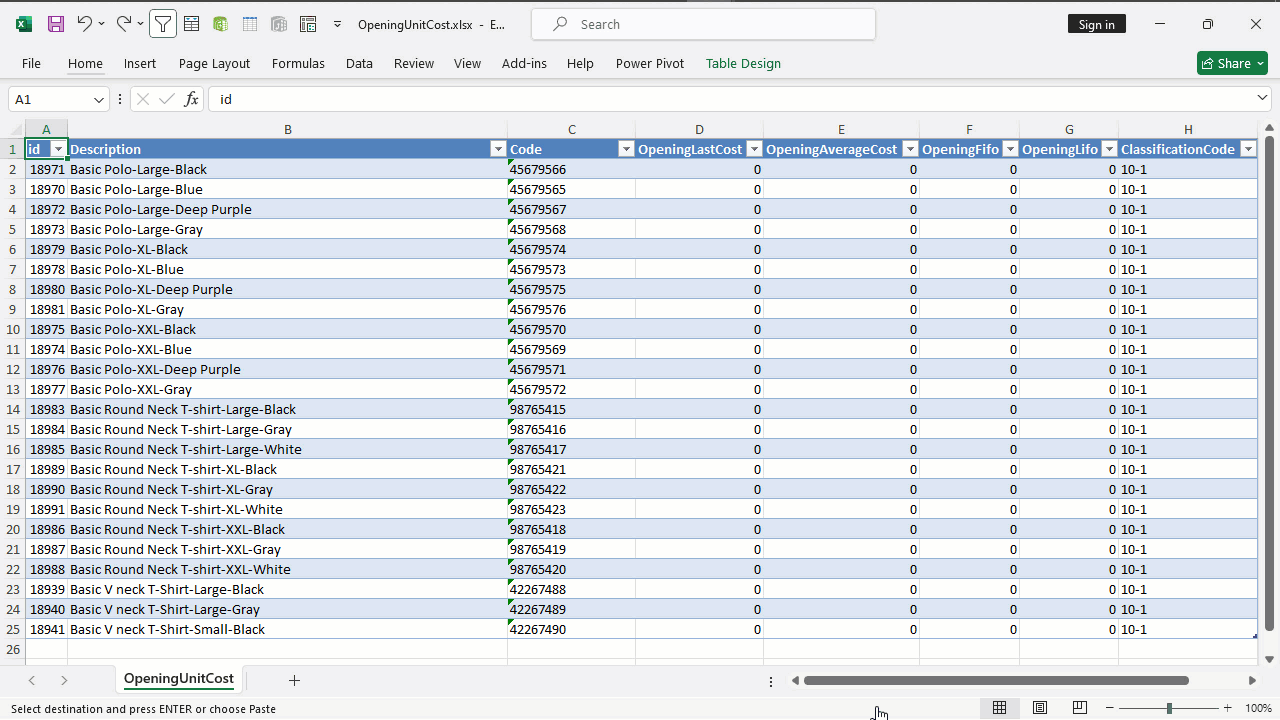The height and width of the screenshot is (720, 1280).
Task: Open the Table Design tab
Action: click(743, 63)
